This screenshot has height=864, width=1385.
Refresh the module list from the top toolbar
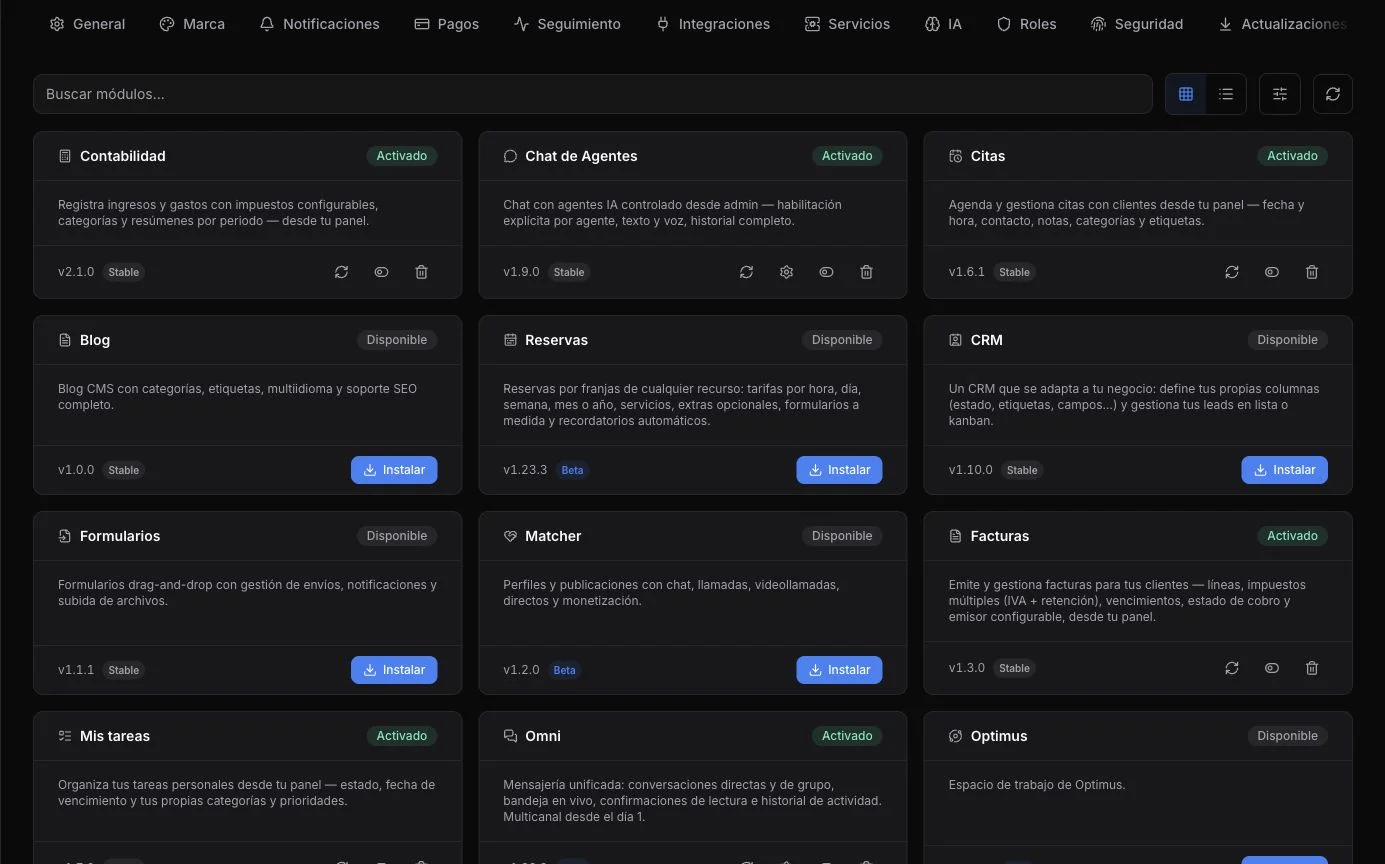pos(1333,94)
